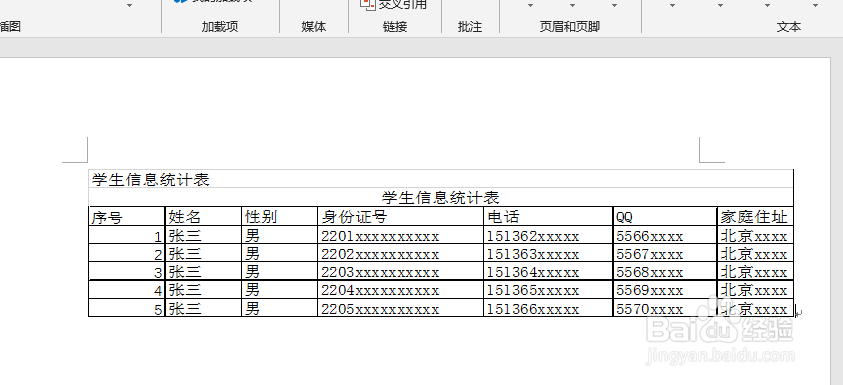The height and width of the screenshot is (385, 843).
Task: Select the QQ header cell
Action: tap(665, 216)
